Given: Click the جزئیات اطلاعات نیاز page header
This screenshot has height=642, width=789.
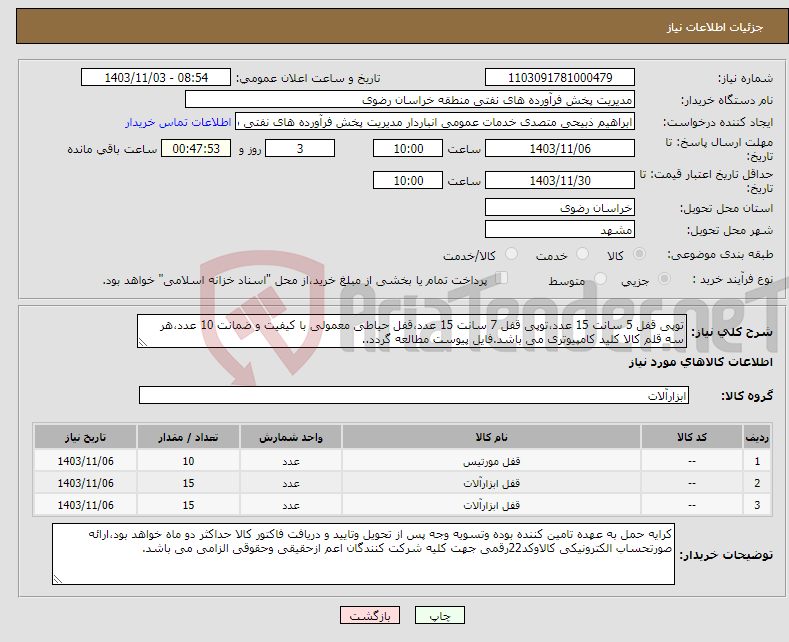Looking at the screenshot, I should (715, 27).
